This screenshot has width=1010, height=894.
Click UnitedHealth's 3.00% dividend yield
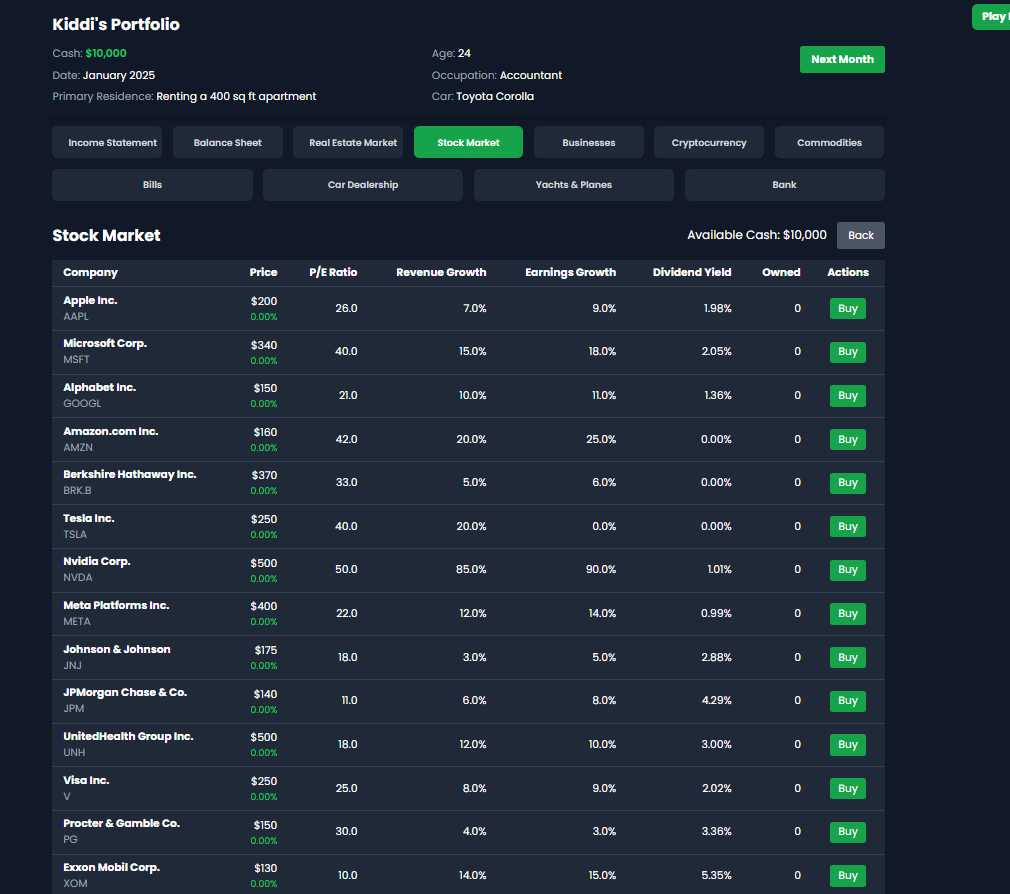(716, 744)
